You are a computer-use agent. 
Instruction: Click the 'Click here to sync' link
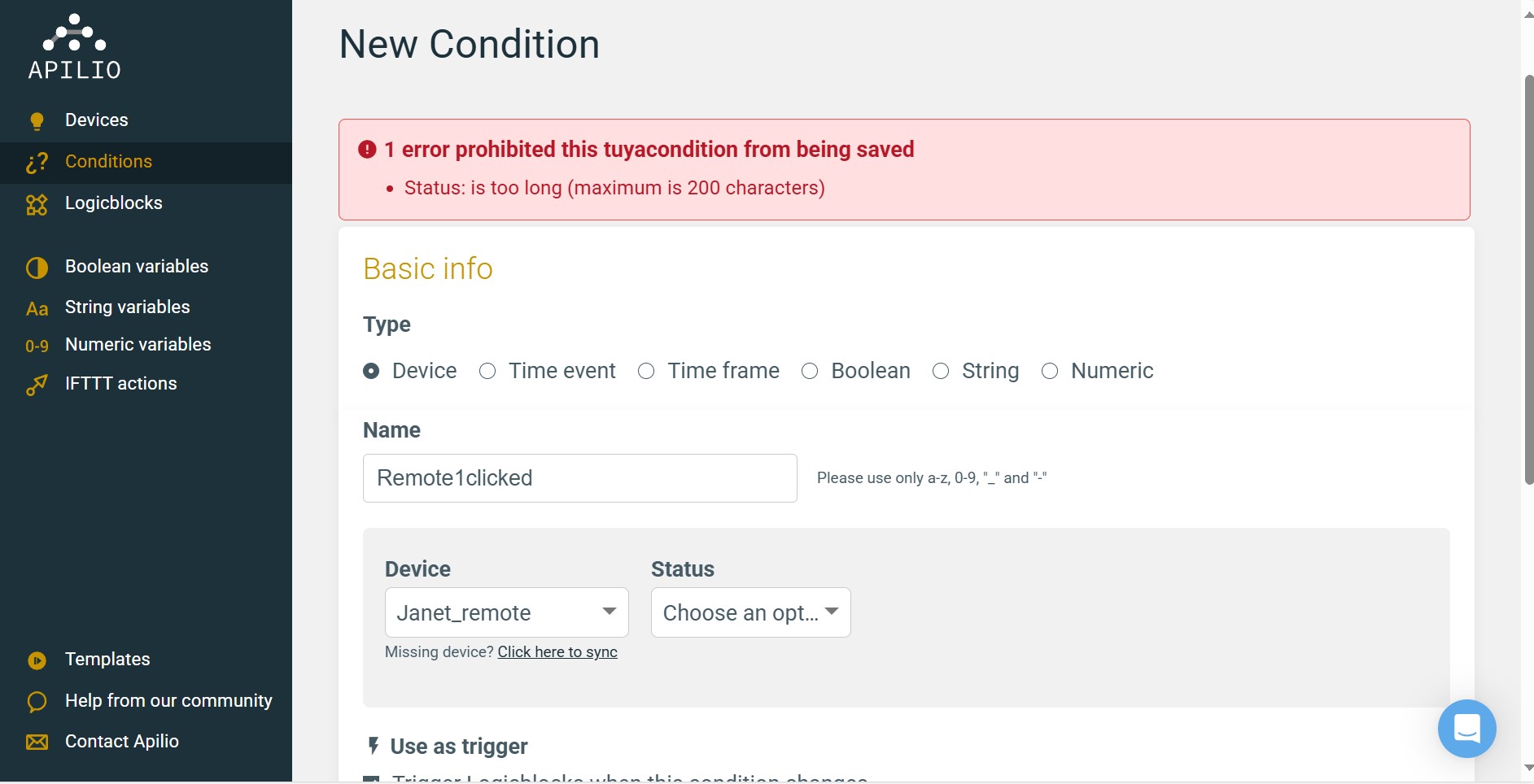(x=557, y=652)
